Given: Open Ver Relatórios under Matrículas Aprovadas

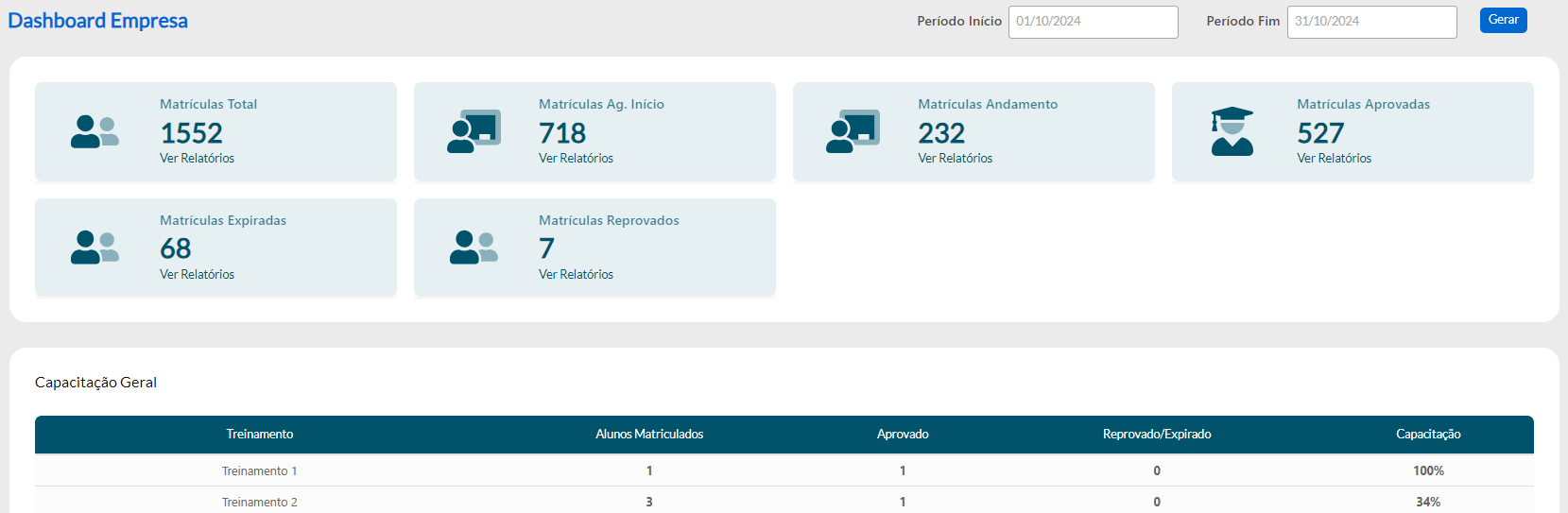Looking at the screenshot, I should pyautogui.click(x=1334, y=159).
